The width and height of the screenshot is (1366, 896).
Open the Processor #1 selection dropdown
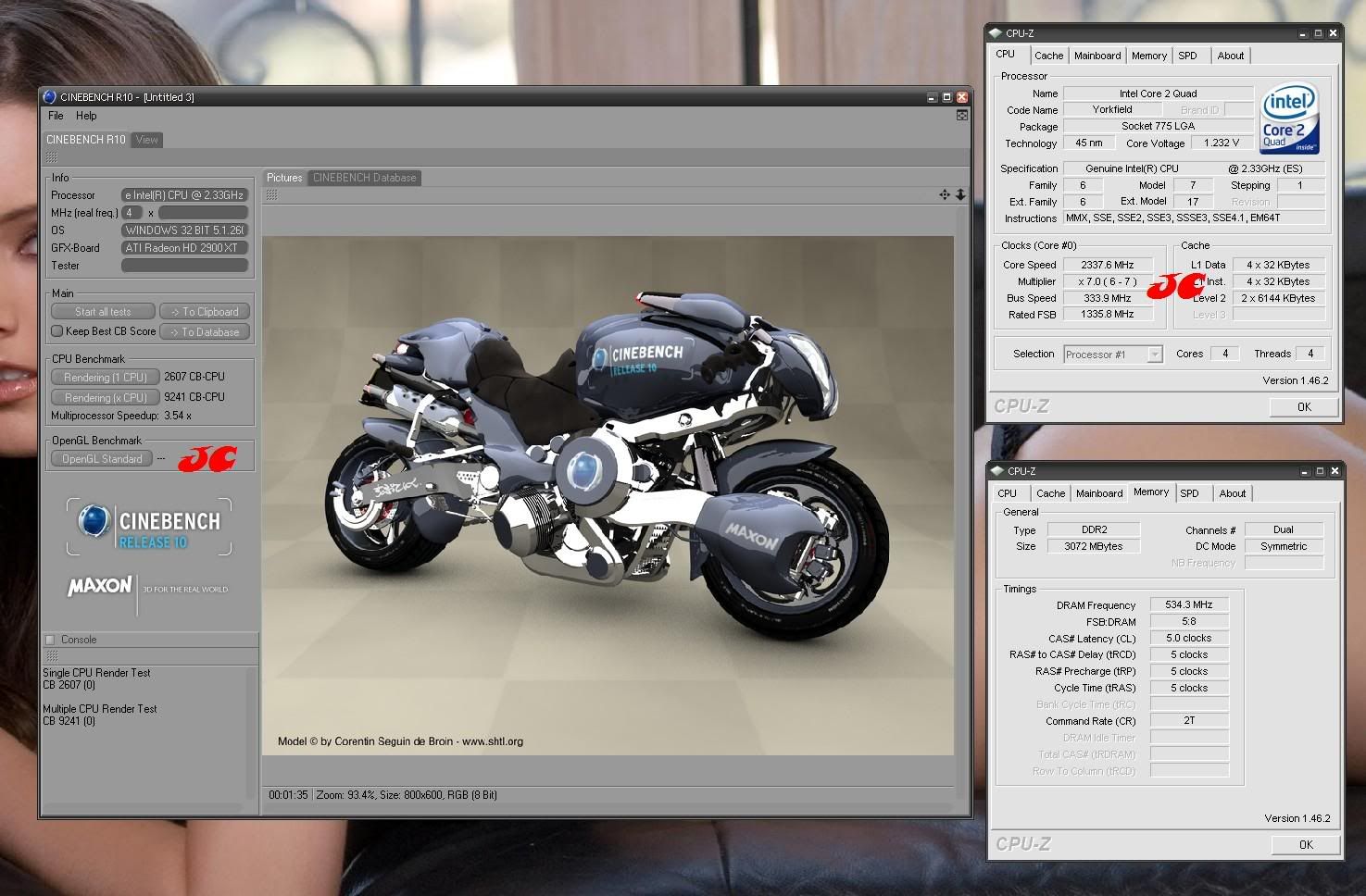1112,354
